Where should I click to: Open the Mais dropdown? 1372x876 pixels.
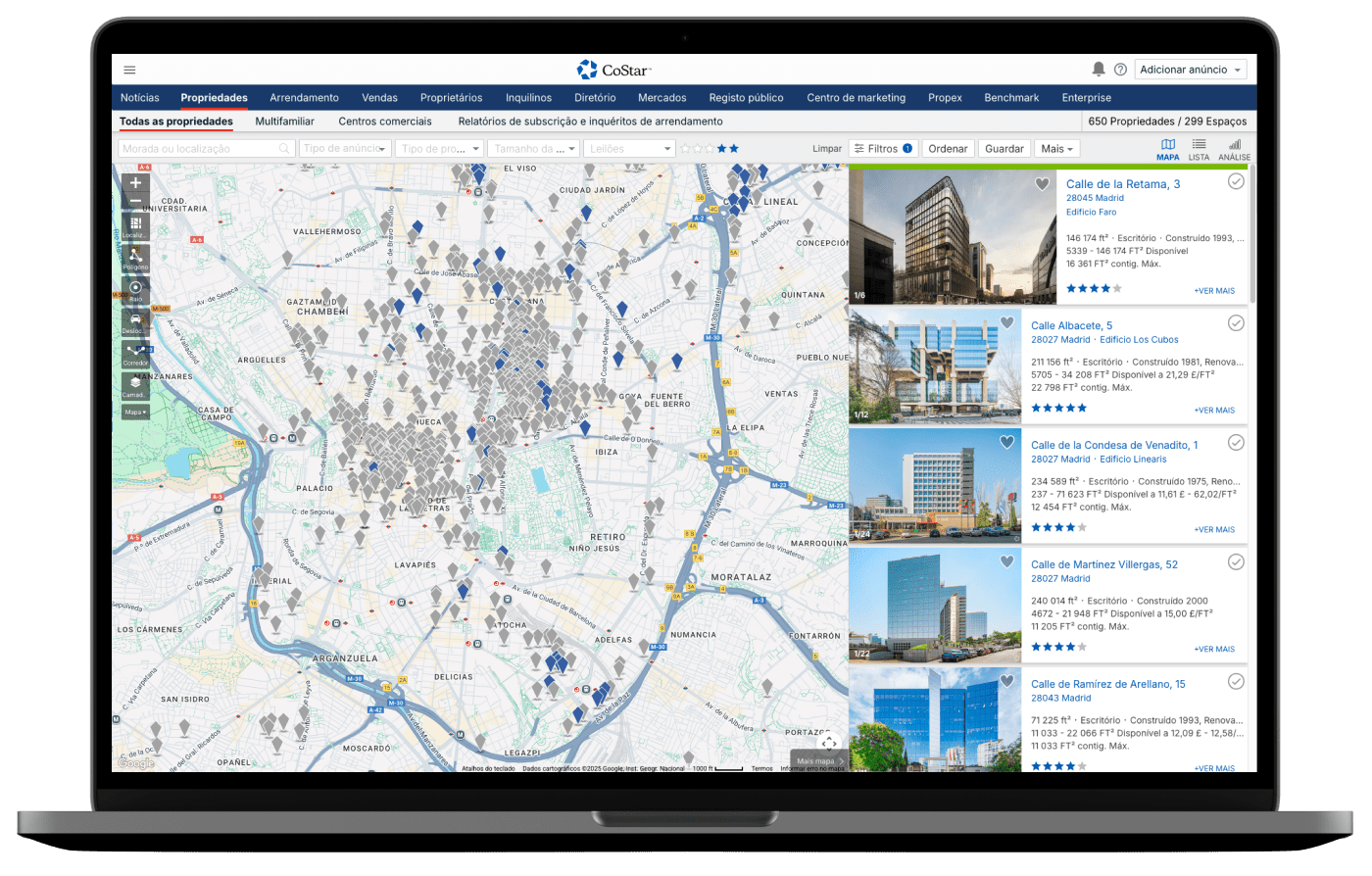coord(1057,149)
